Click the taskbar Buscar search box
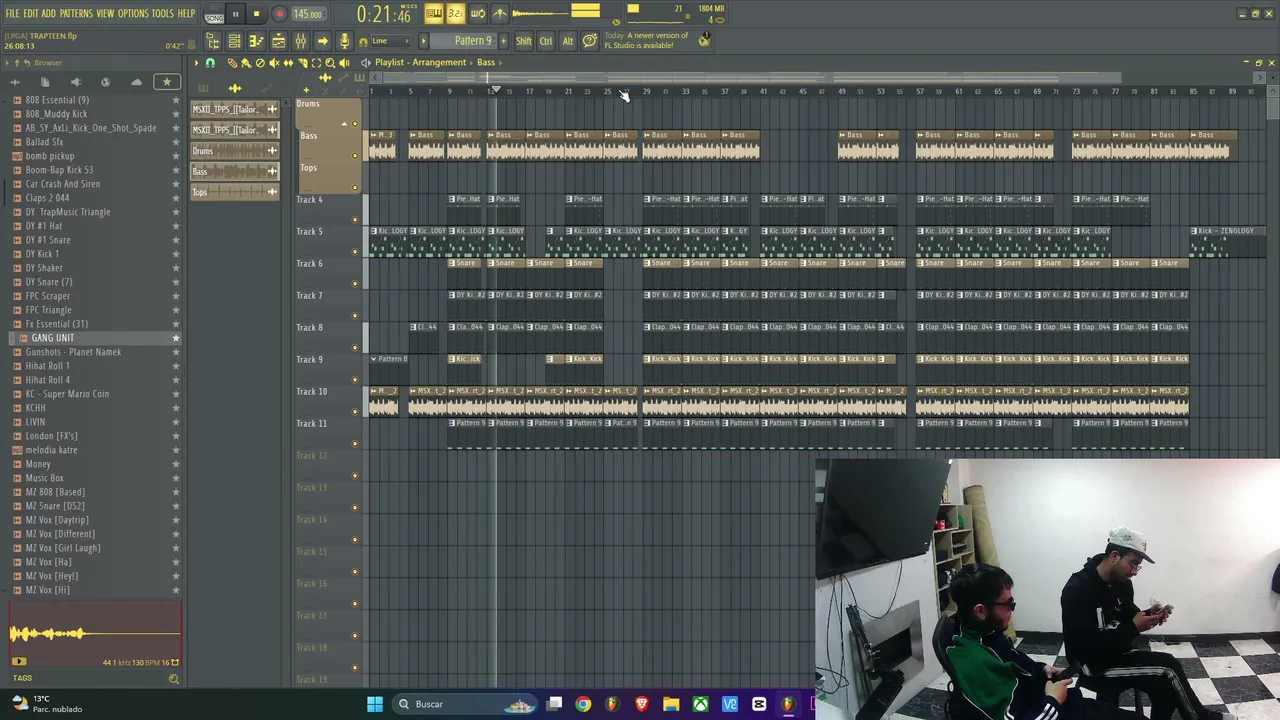1280x720 pixels. click(x=465, y=704)
